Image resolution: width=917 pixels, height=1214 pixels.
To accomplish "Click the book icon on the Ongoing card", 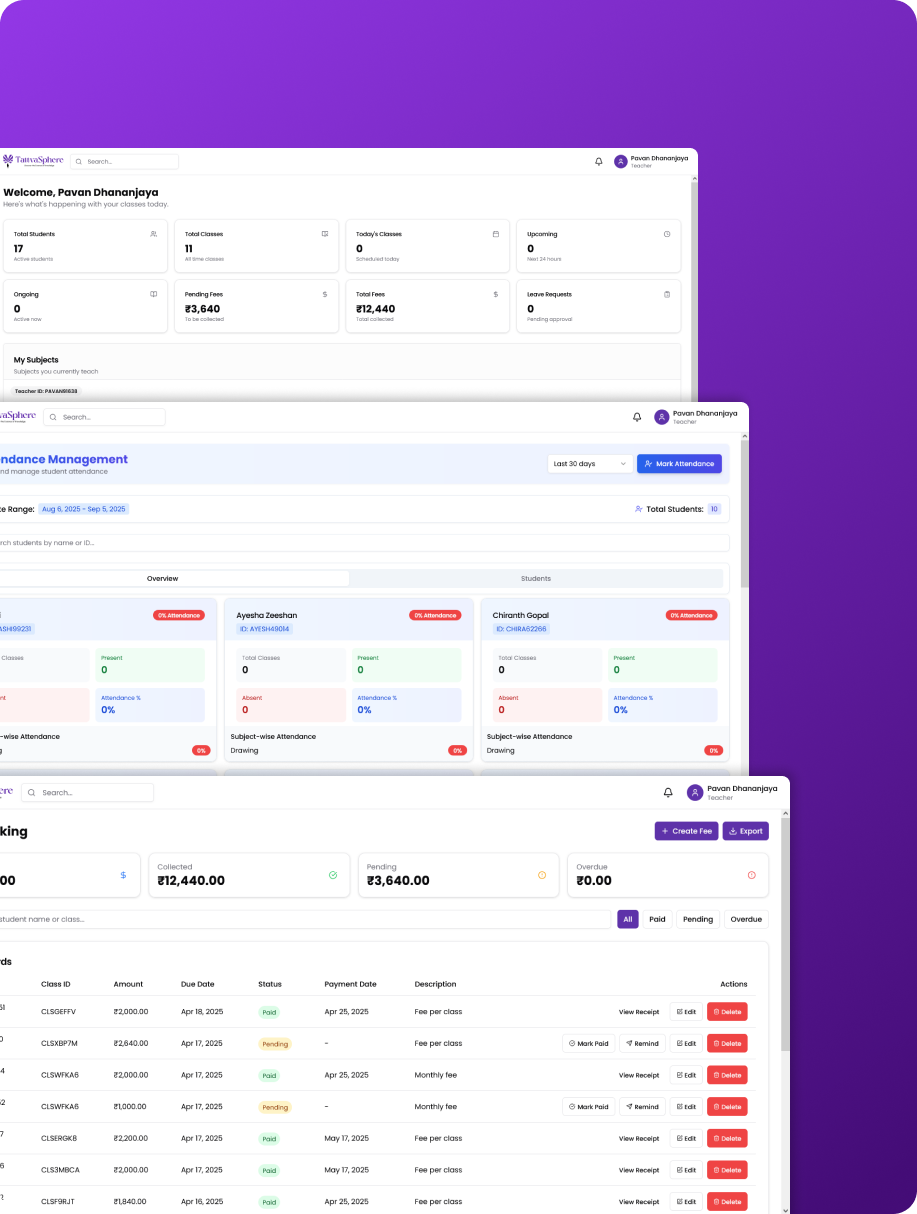I will (x=154, y=294).
